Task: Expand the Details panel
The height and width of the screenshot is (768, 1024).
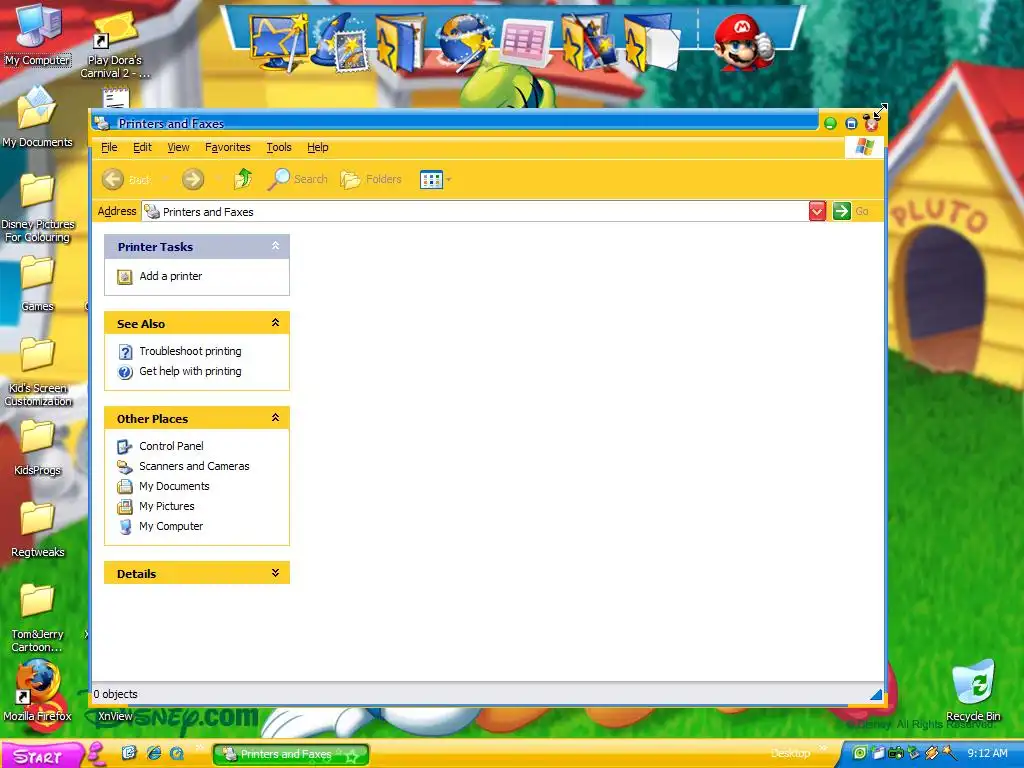Action: point(275,573)
